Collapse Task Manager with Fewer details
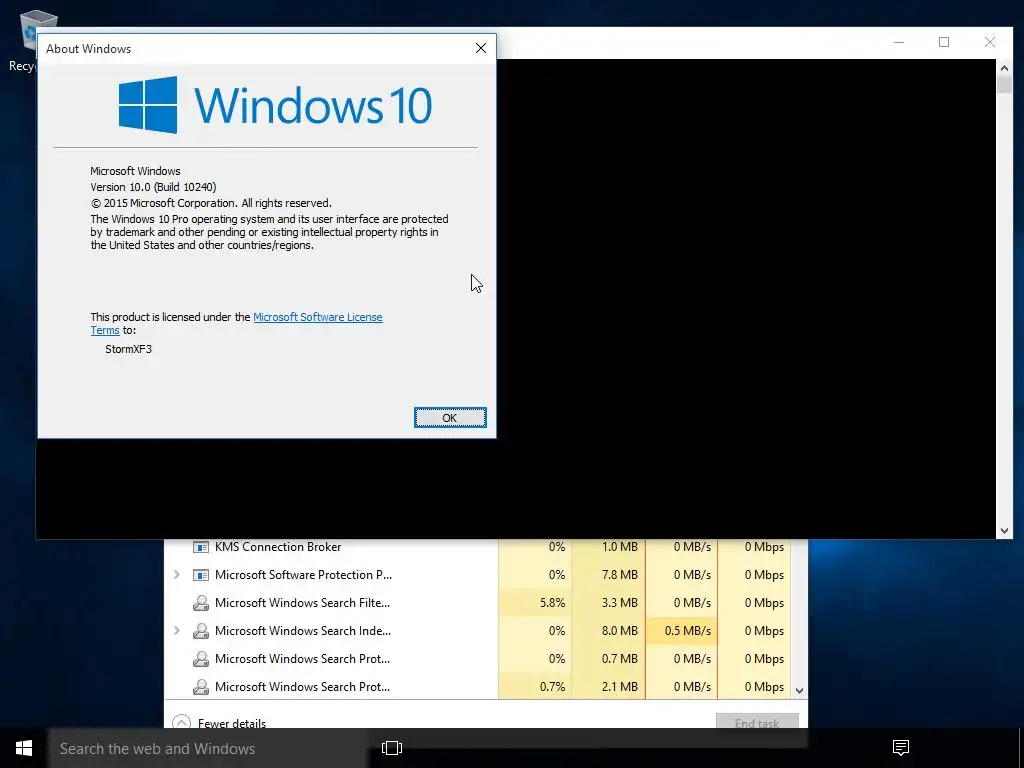This screenshot has width=1024, height=768. point(219,723)
